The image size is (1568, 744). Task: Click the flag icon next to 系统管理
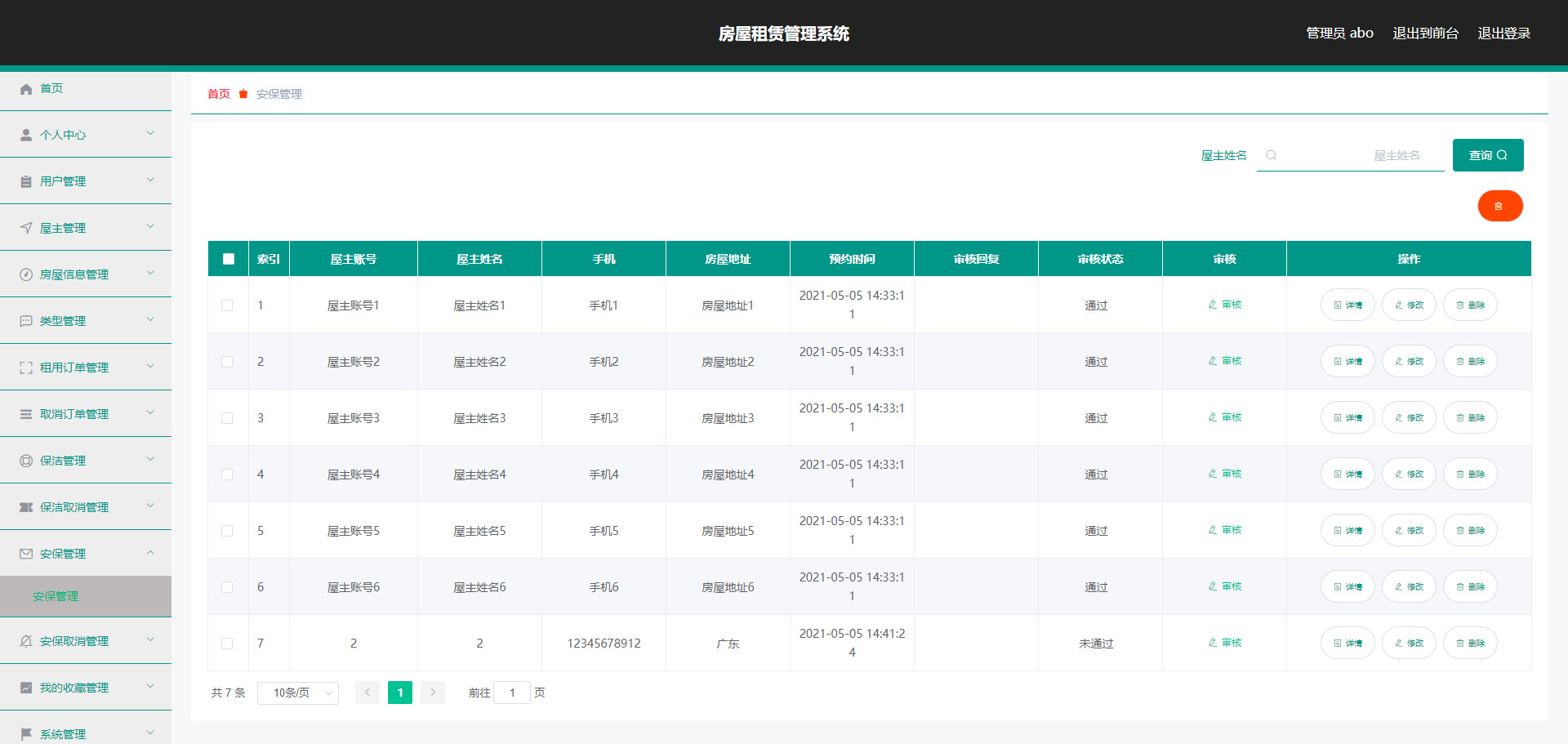26,734
